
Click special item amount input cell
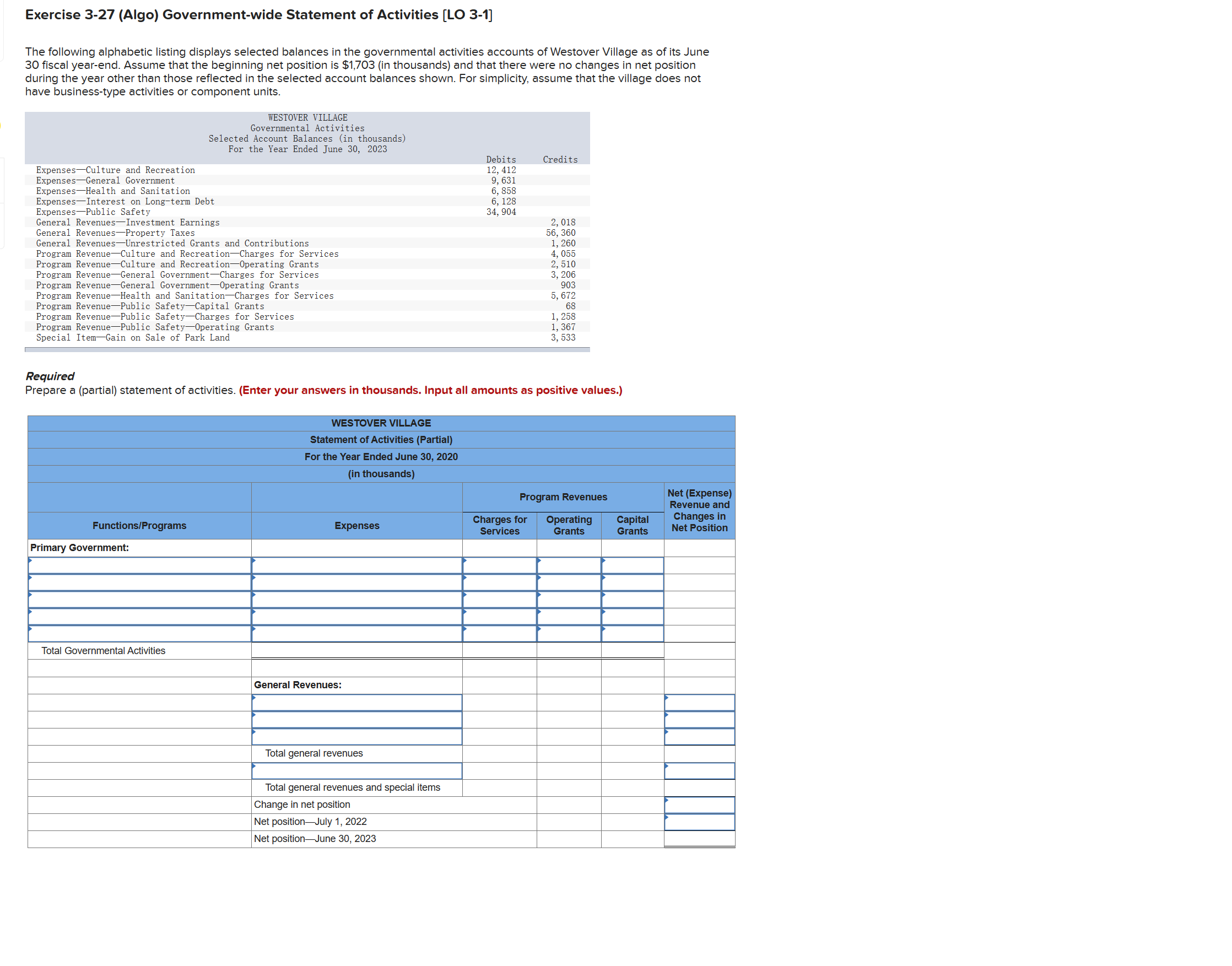coord(699,771)
